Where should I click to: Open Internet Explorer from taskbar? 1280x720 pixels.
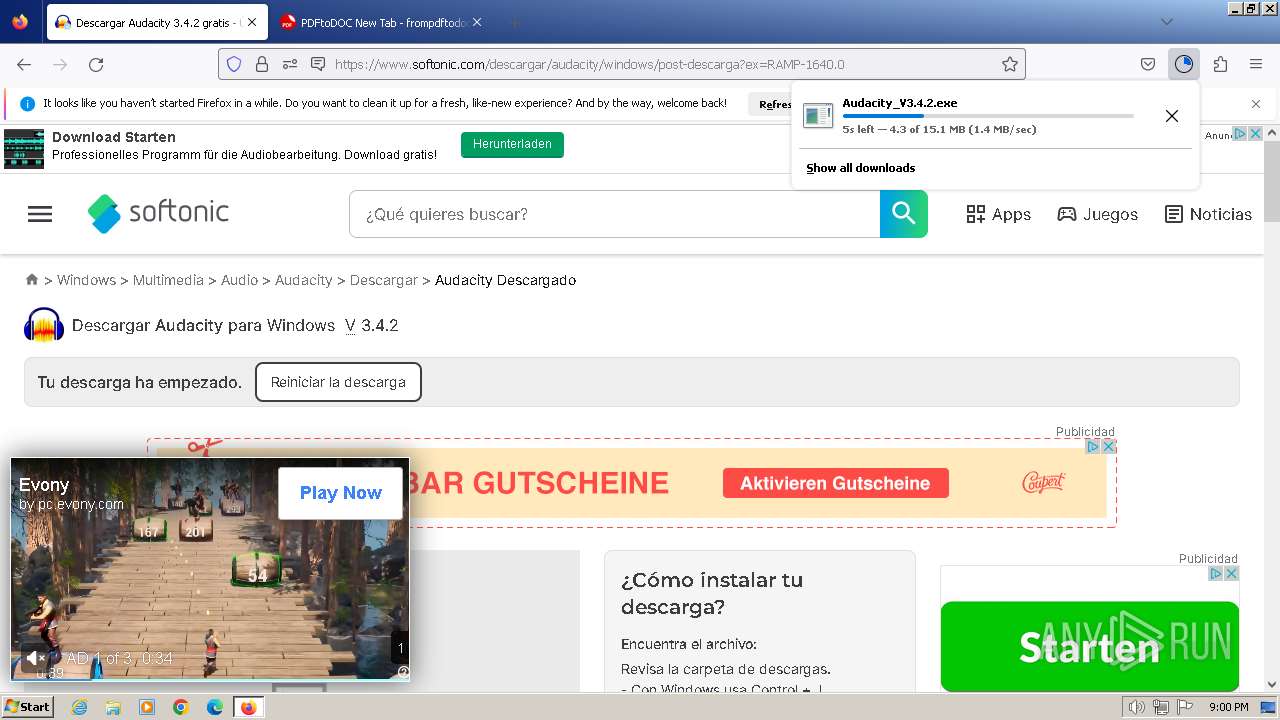[x=80, y=707]
